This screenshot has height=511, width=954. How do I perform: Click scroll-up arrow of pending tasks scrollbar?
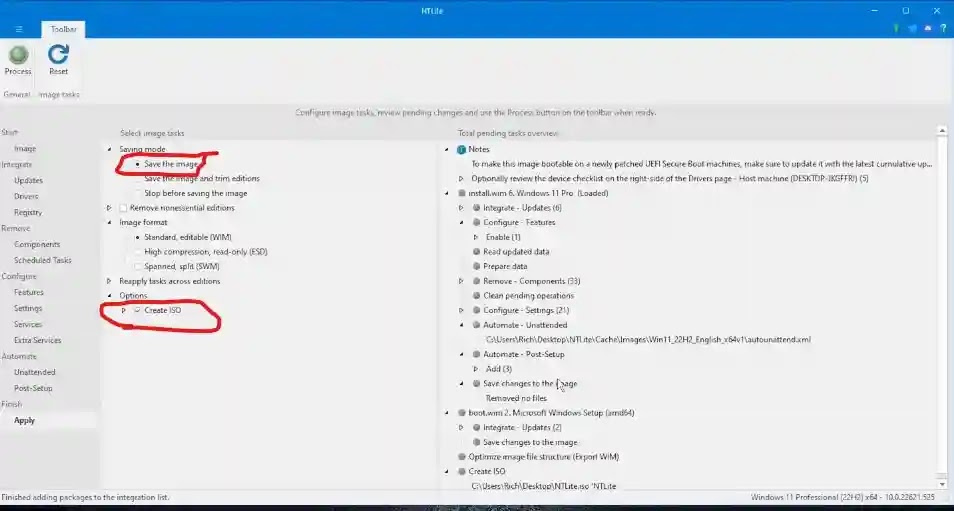point(942,131)
